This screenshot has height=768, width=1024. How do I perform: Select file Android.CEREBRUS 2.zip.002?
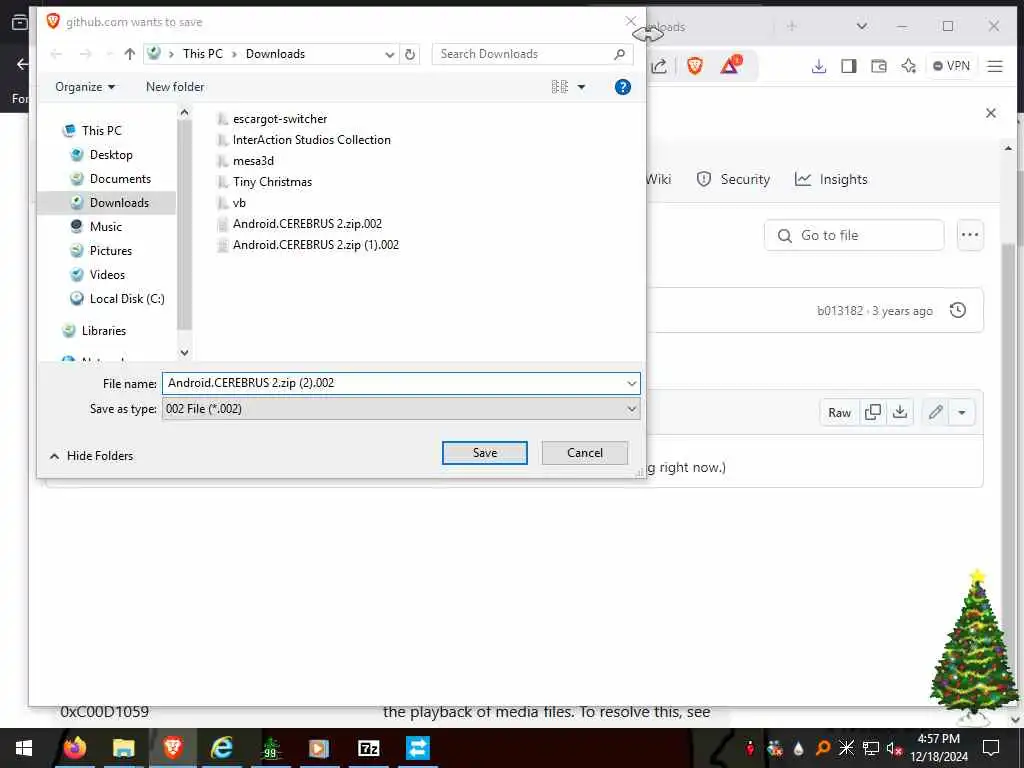(307, 224)
